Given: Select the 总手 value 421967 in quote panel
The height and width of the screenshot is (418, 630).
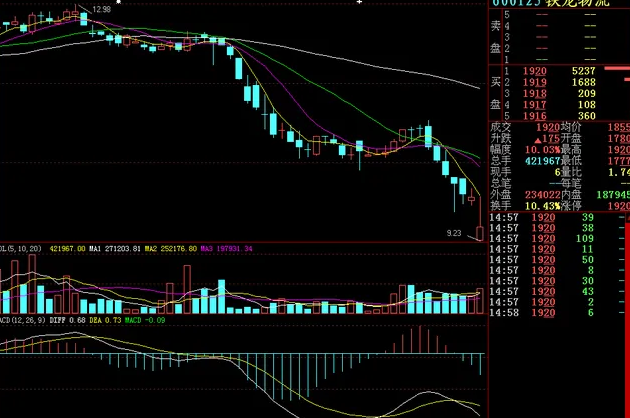Looking at the screenshot, I should click(x=542, y=161).
